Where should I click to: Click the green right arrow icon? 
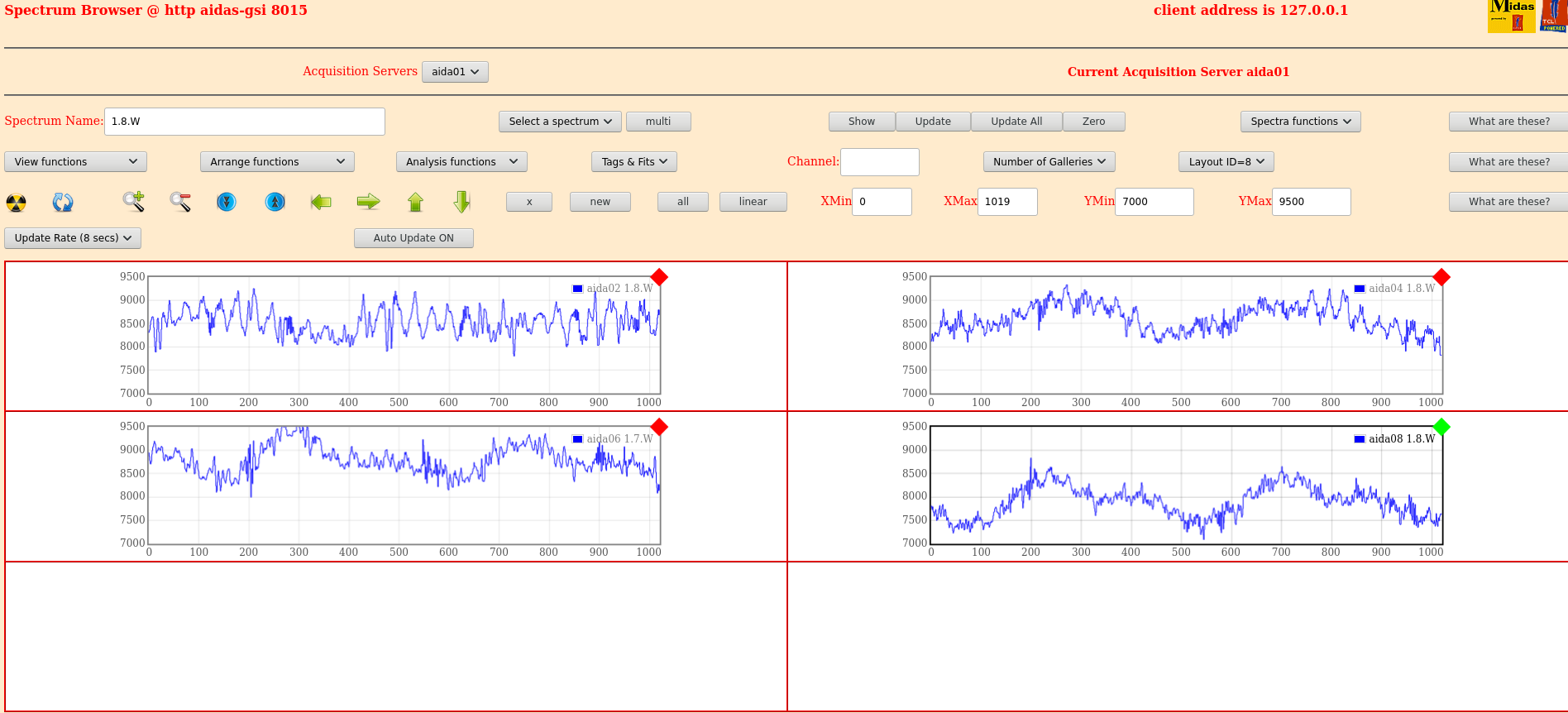point(368,202)
